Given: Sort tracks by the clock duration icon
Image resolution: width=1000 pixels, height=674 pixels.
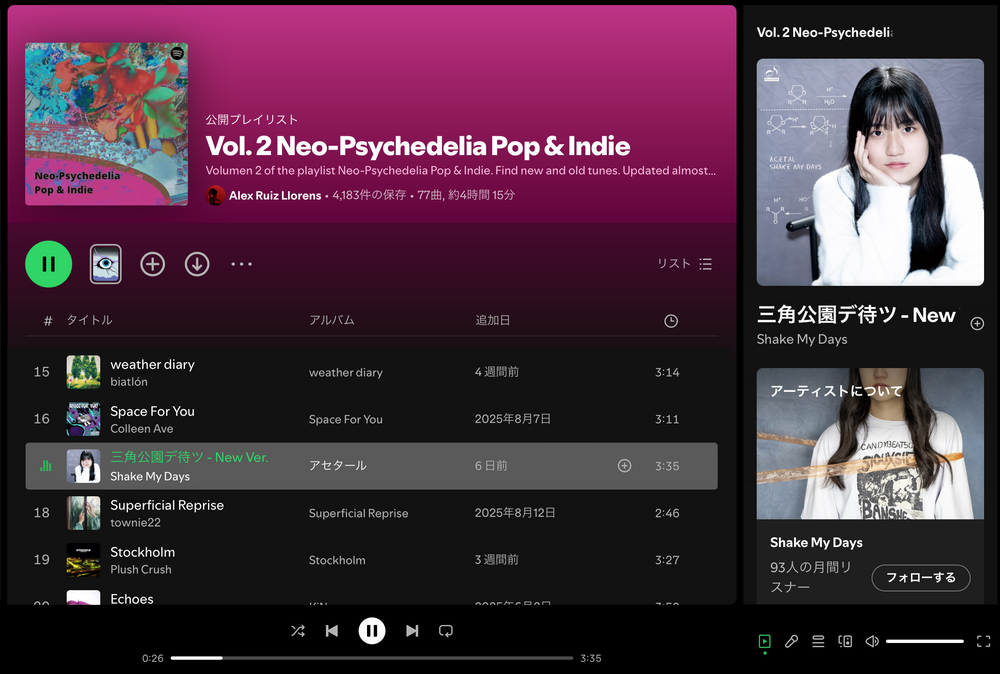Looking at the screenshot, I should click(671, 321).
